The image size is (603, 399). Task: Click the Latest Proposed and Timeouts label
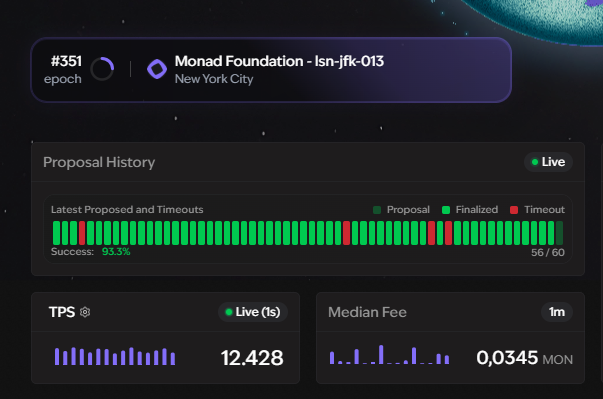(127, 209)
